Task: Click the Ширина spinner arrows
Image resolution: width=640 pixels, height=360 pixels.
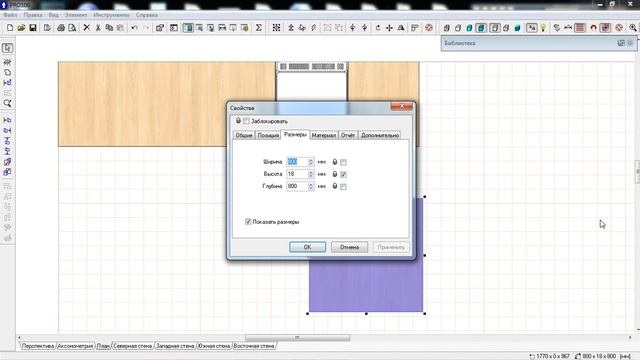Action: [311, 162]
